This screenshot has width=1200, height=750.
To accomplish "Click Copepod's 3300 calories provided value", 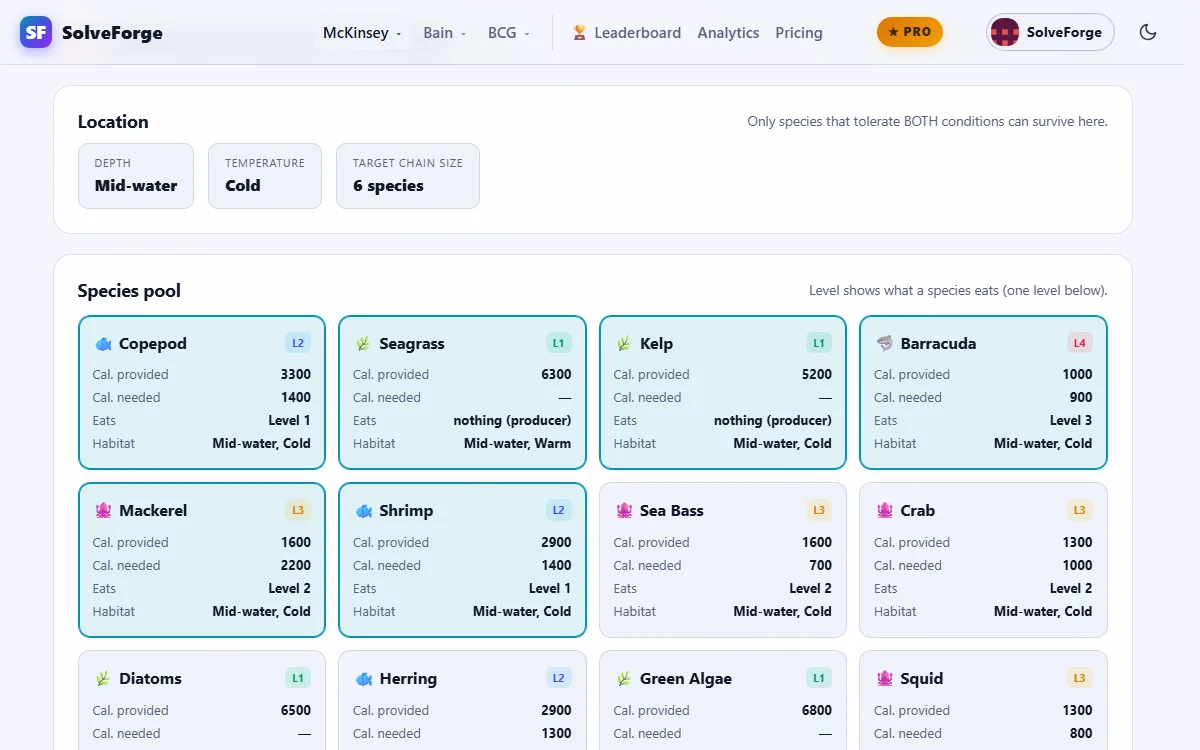I will (296, 375).
